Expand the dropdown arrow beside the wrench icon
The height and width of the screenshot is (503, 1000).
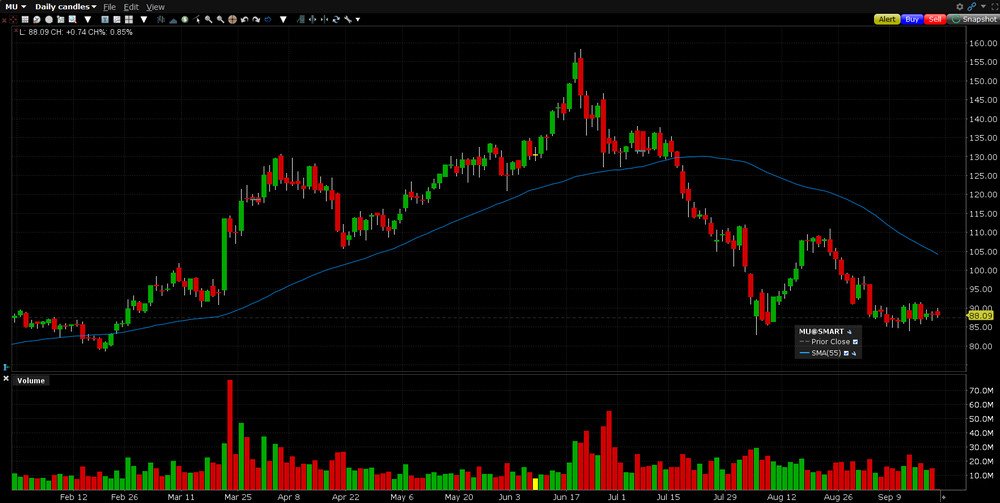[x=358, y=20]
